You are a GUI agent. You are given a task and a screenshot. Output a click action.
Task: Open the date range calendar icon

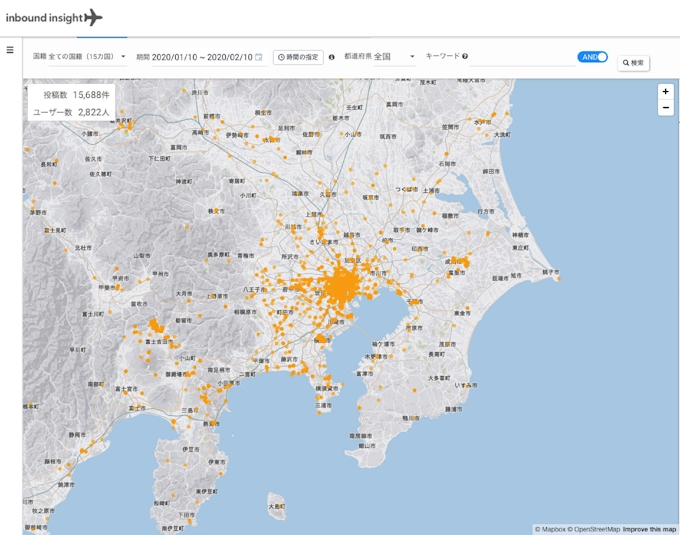click(259, 58)
